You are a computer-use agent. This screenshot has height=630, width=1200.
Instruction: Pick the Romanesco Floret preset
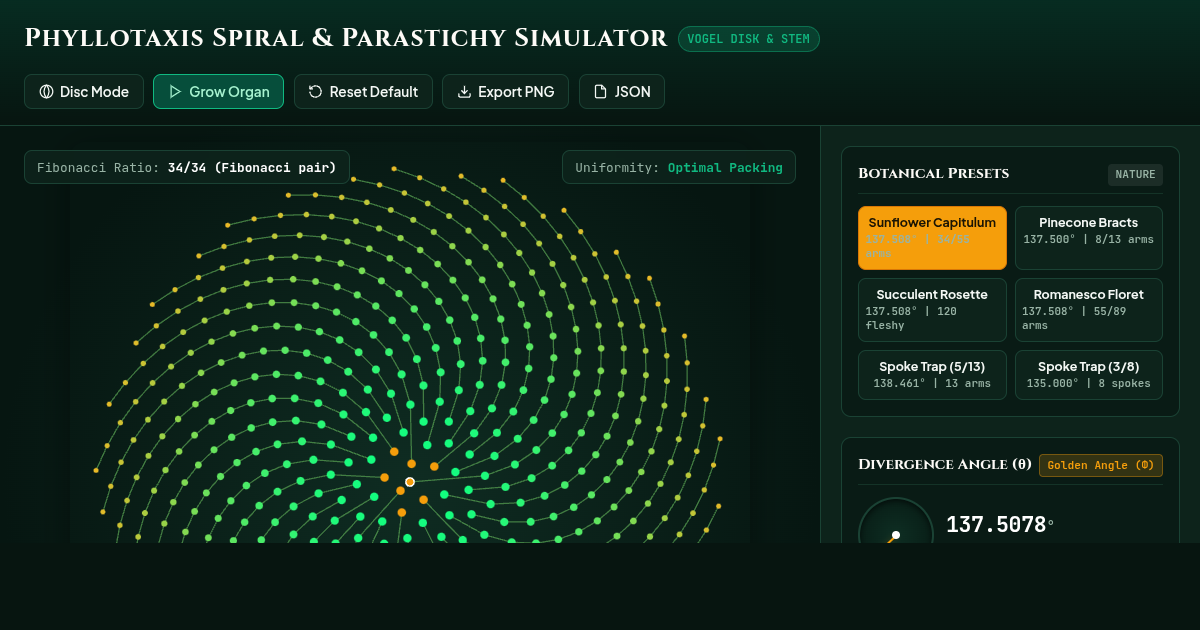[1089, 310]
